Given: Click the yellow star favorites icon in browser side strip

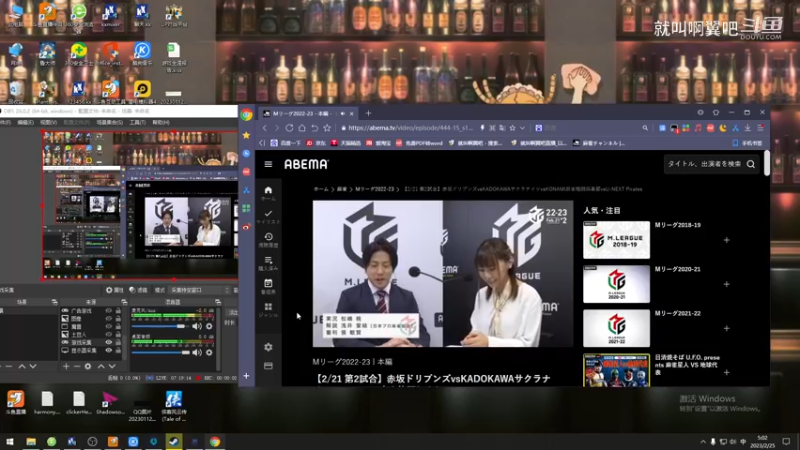Looking at the screenshot, I should coord(246,135).
